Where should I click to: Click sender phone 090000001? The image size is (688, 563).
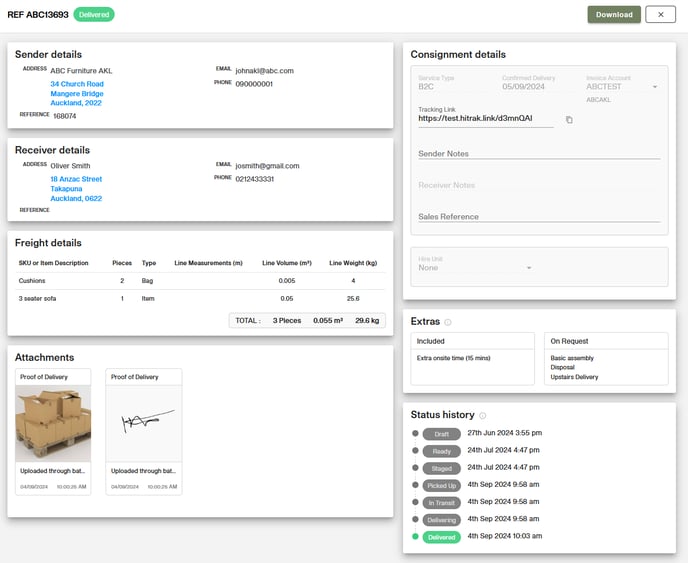click(x=254, y=84)
